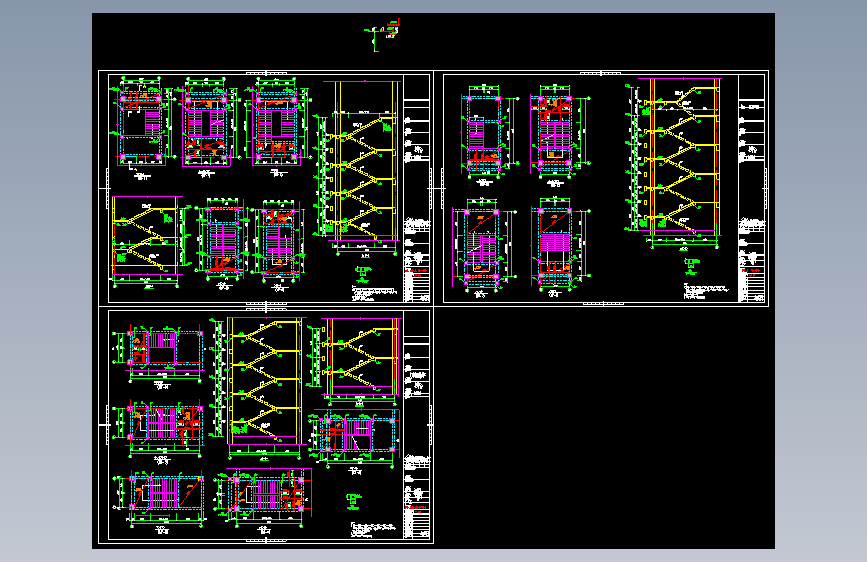Click the title block strip of the top-left sheet
The width and height of the screenshot is (867, 562).
(417, 189)
